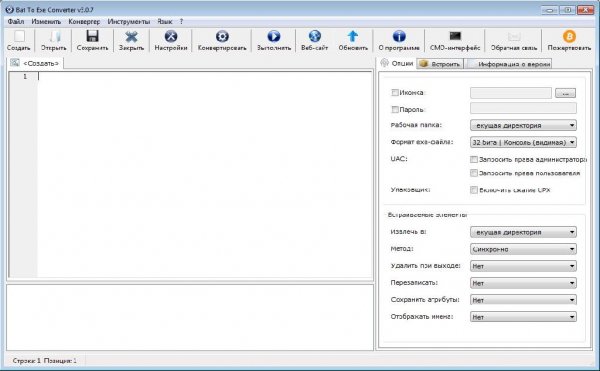
Task: Click the Закрыть toolbar icon
Action: (x=131, y=36)
